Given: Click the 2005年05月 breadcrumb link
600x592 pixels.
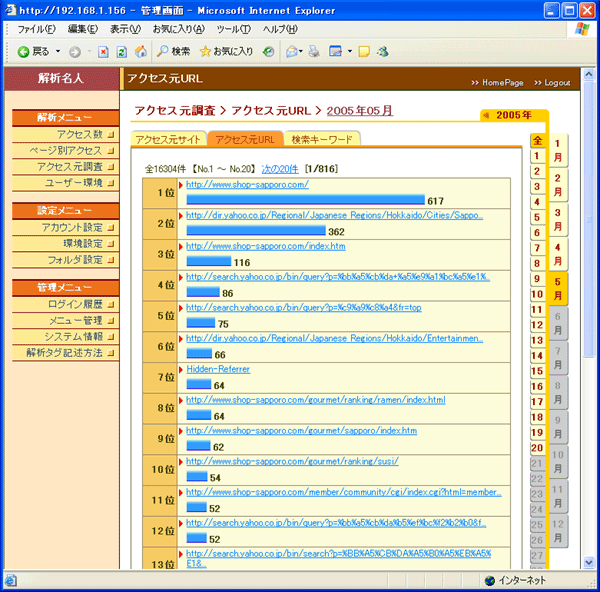Looking at the screenshot, I should [360, 111].
